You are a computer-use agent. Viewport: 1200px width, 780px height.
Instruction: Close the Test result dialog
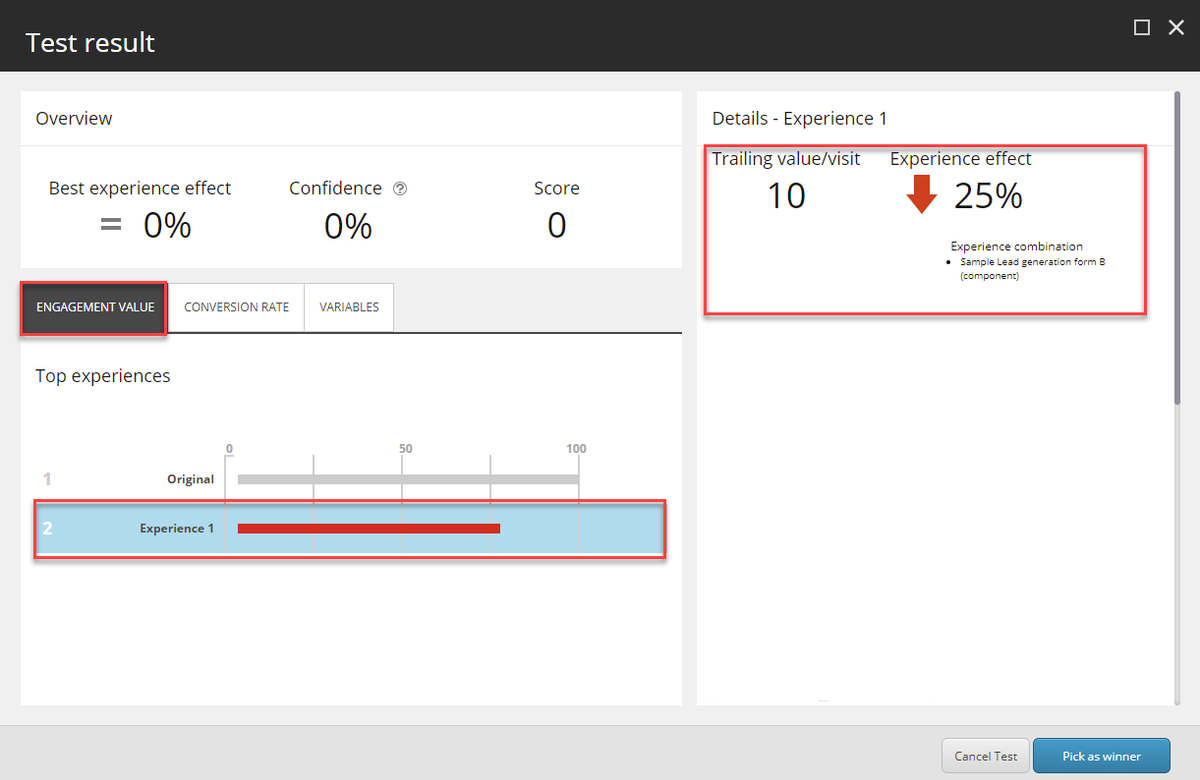coord(1176,28)
